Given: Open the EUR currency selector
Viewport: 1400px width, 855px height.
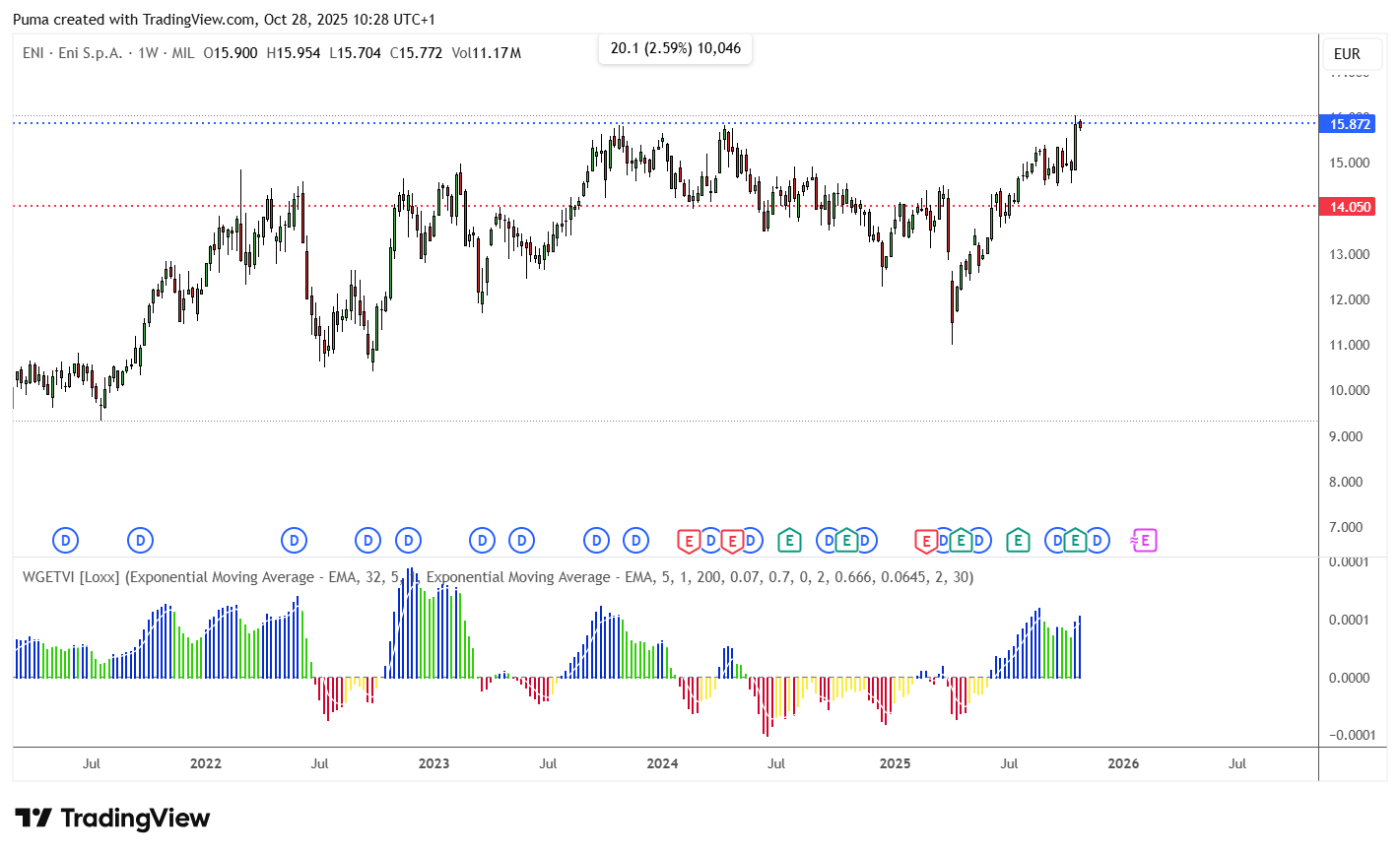Looking at the screenshot, I should click(x=1347, y=54).
